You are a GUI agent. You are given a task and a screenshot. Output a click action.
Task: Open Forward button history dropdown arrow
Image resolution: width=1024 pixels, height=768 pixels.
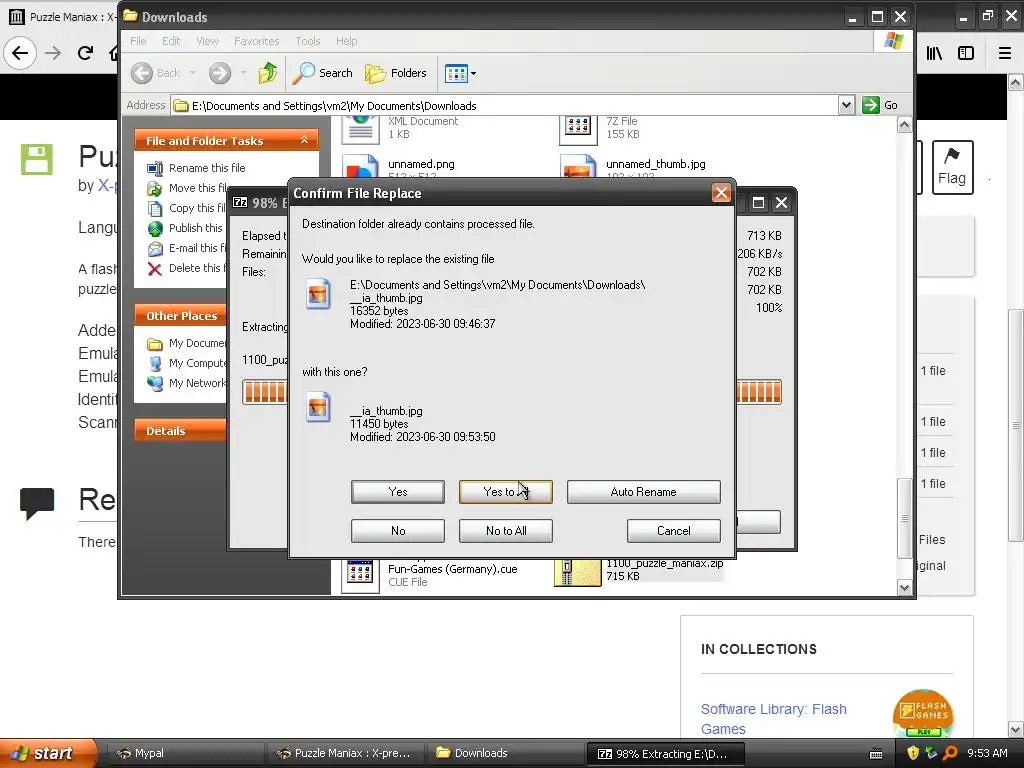click(x=243, y=73)
